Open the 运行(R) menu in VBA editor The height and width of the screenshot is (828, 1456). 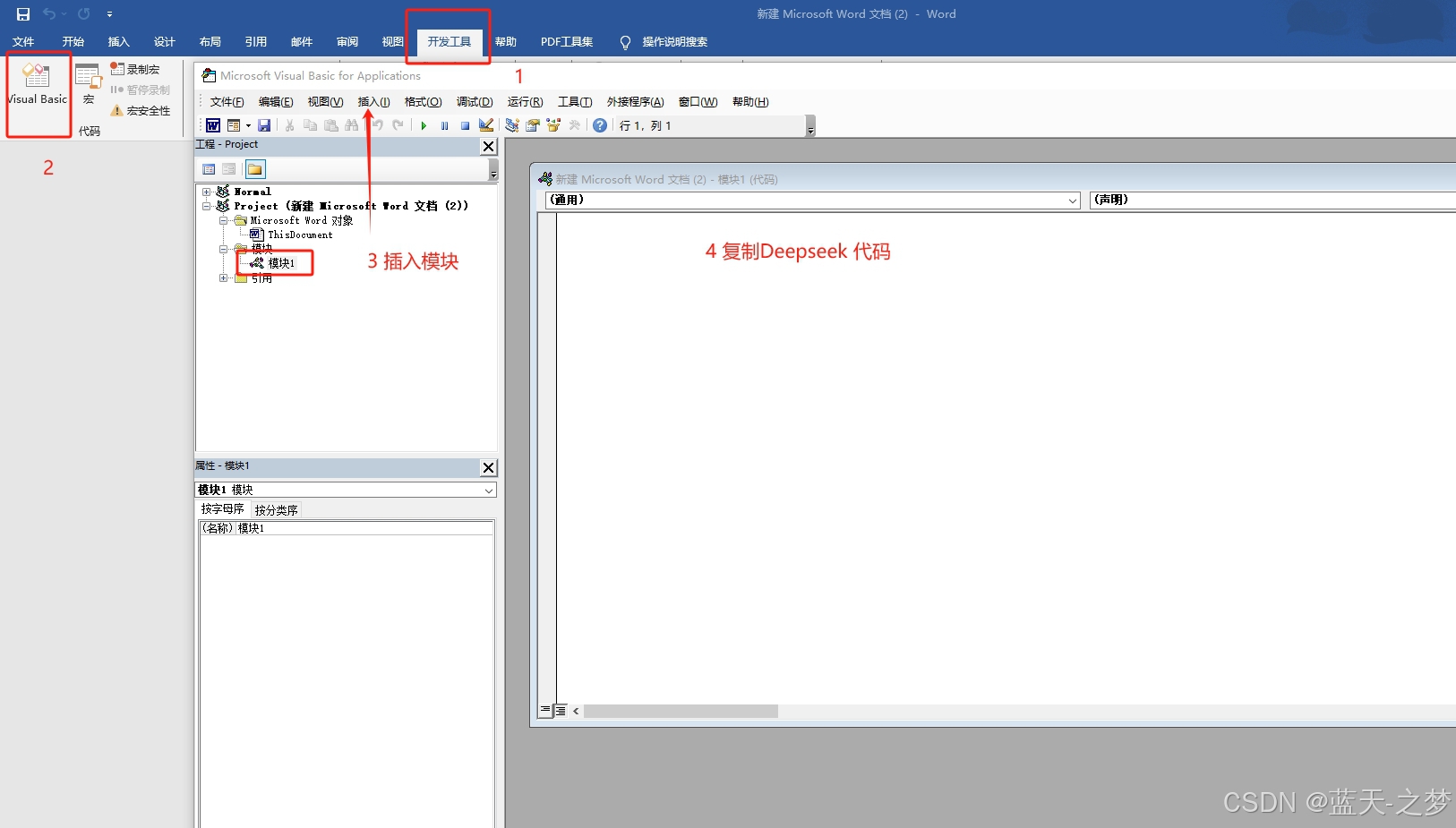[x=525, y=102]
